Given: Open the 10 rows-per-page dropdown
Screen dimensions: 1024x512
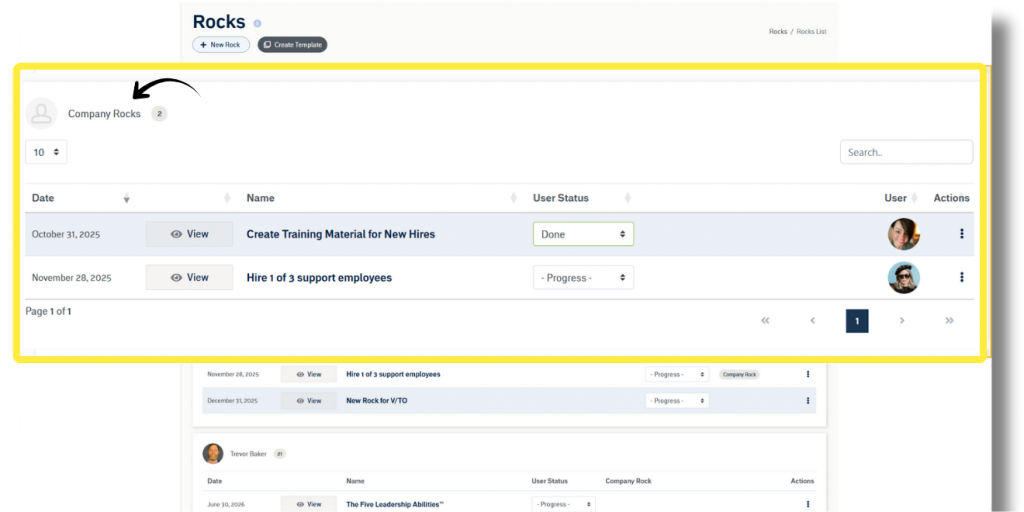Looking at the screenshot, I should pos(46,152).
